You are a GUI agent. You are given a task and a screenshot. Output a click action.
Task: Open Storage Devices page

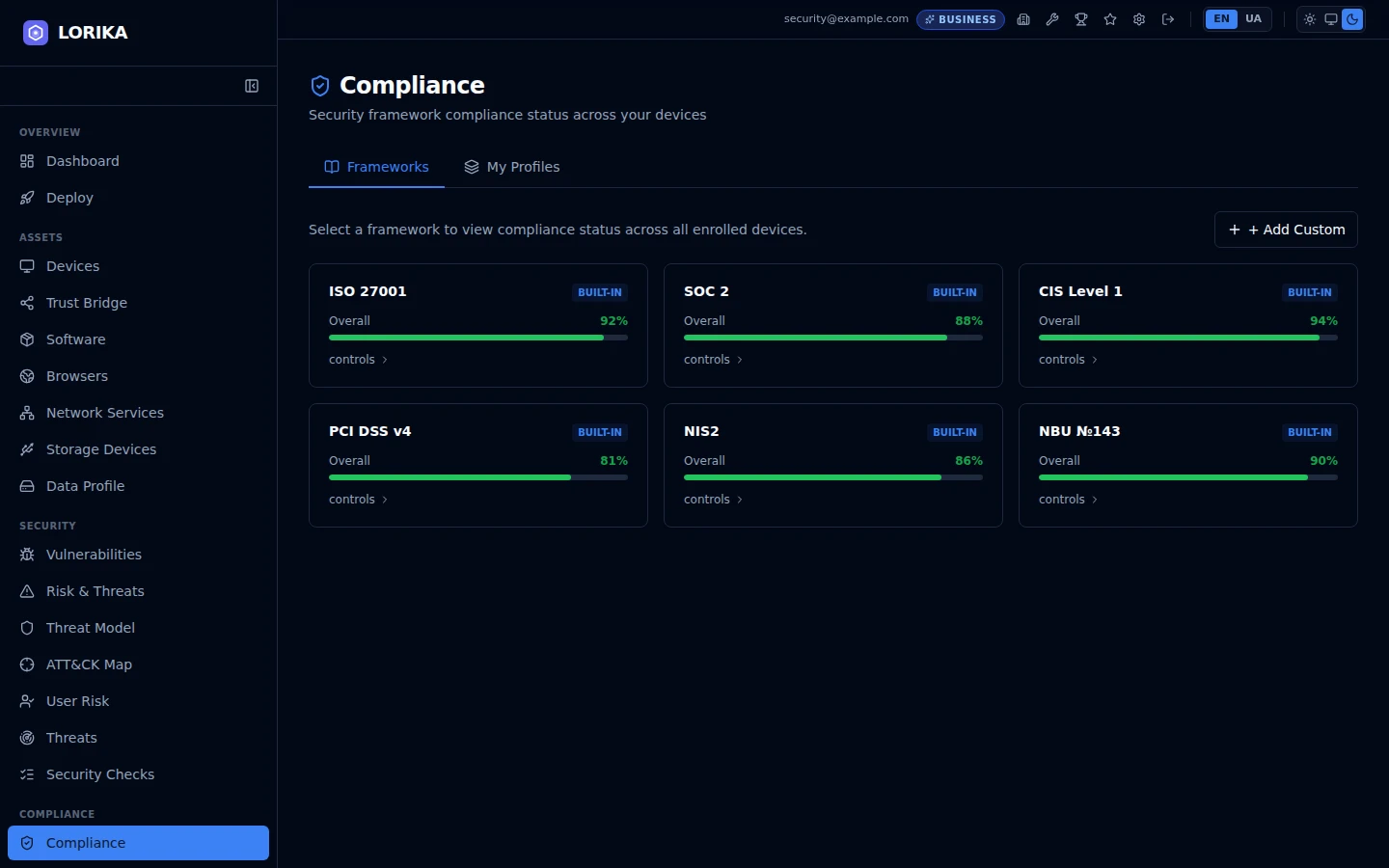point(138,449)
